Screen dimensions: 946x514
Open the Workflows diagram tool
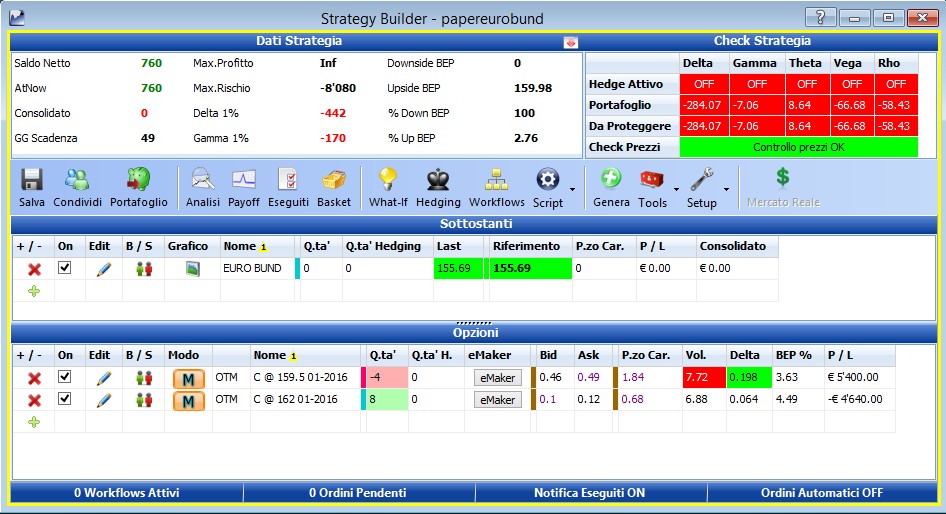(497, 188)
